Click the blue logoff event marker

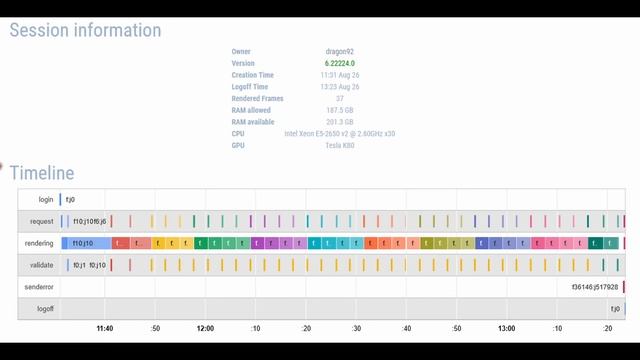624,309
